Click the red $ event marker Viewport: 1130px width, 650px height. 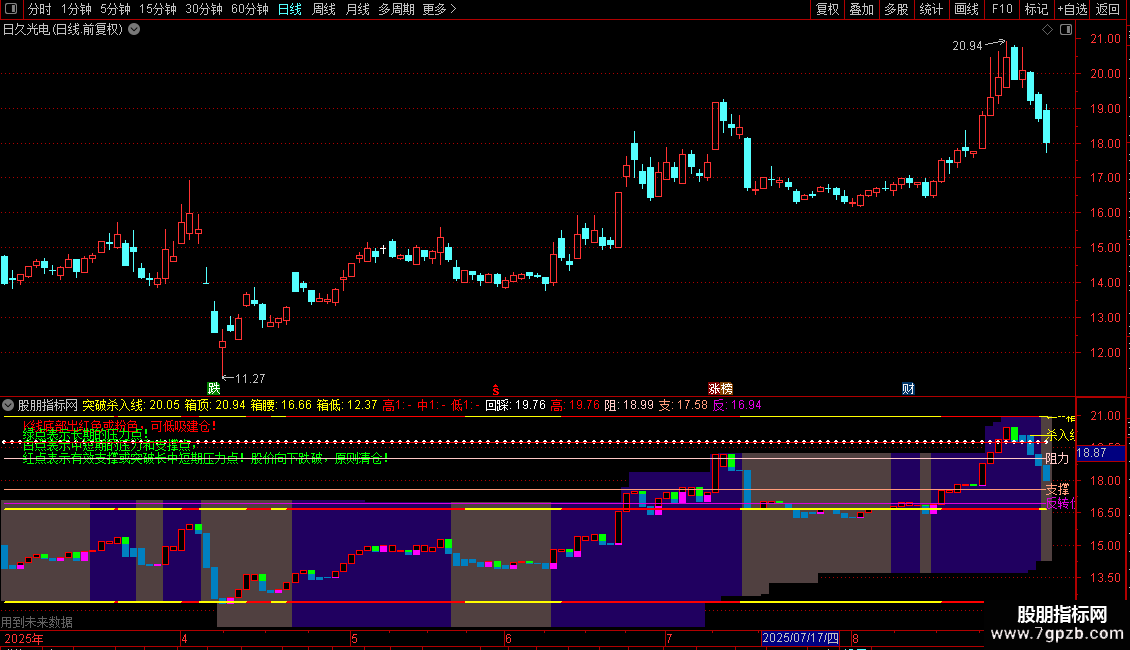click(496, 390)
